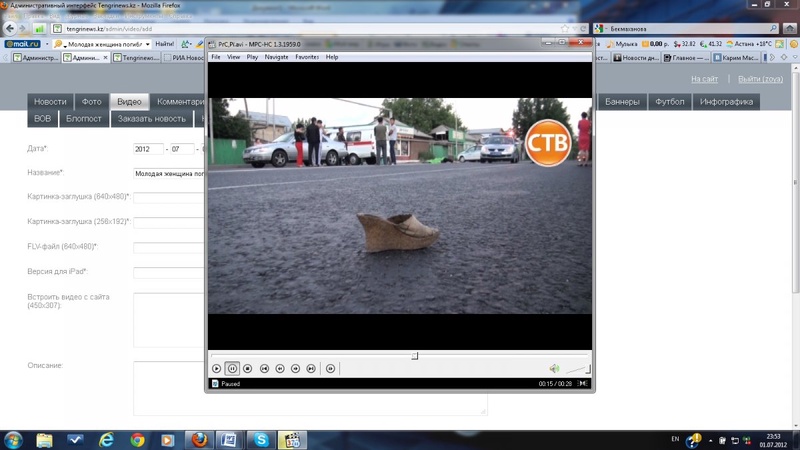Open the Navigate menu in MPC-HC
This screenshot has width=800, height=450.
pyautogui.click(x=276, y=57)
